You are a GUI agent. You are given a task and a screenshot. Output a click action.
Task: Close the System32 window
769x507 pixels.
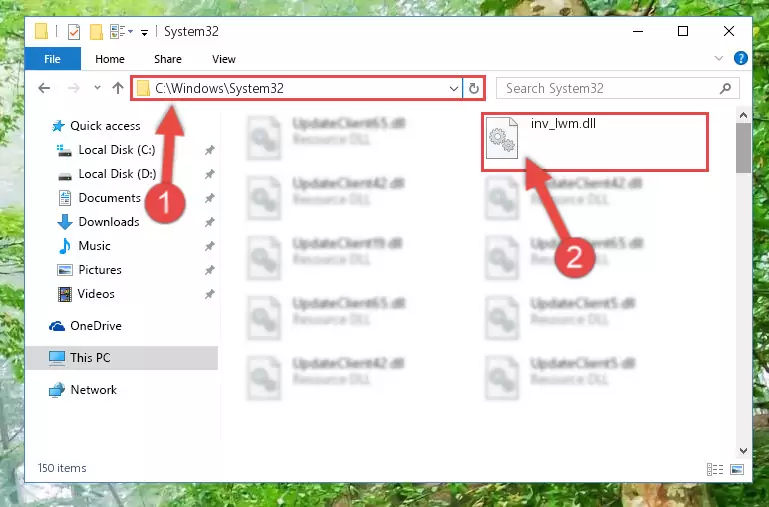(x=729, y=31)
